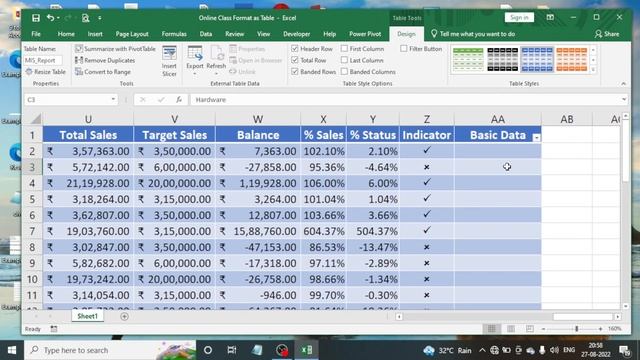Click Resize Table
The width and height of the screenshot is (640, 360).
tap(46, 71)
